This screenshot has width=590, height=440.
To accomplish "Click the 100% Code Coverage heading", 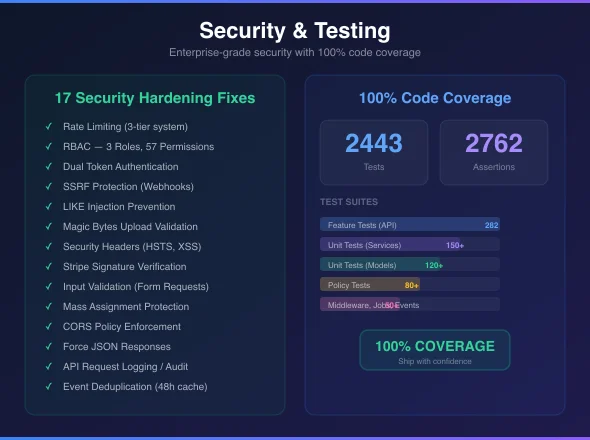I will (435, 98).
